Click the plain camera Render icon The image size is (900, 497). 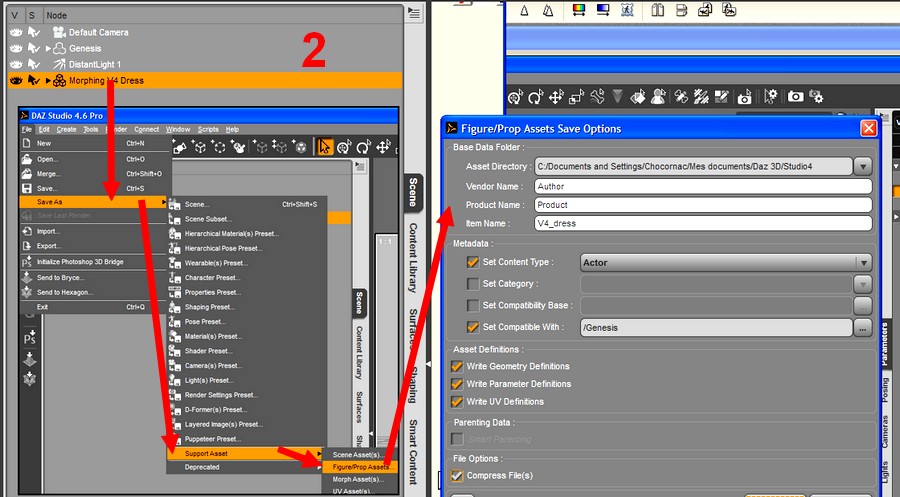795,96
